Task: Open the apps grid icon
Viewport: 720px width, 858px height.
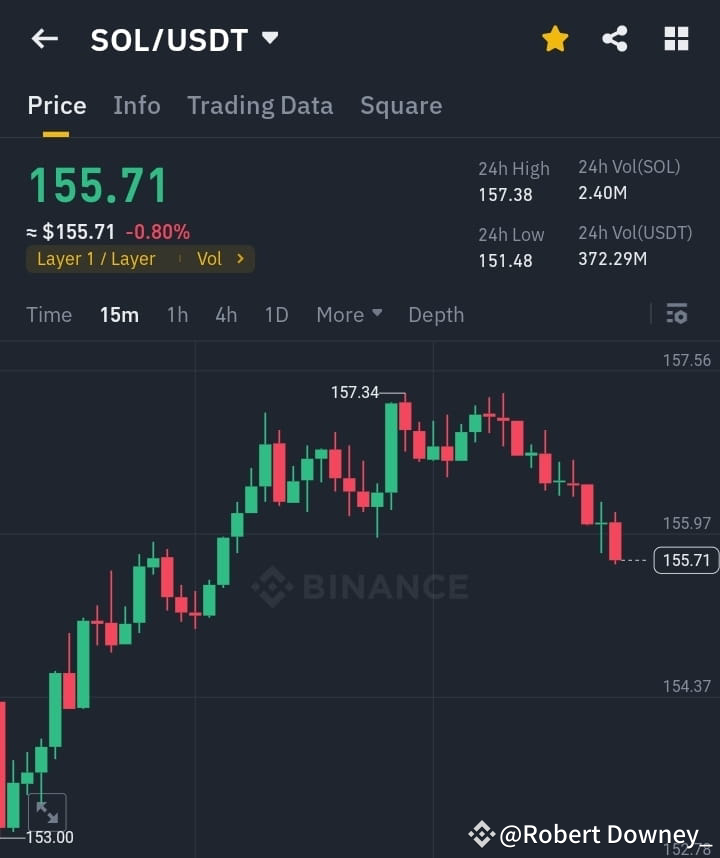Action: tap(676, 38)
